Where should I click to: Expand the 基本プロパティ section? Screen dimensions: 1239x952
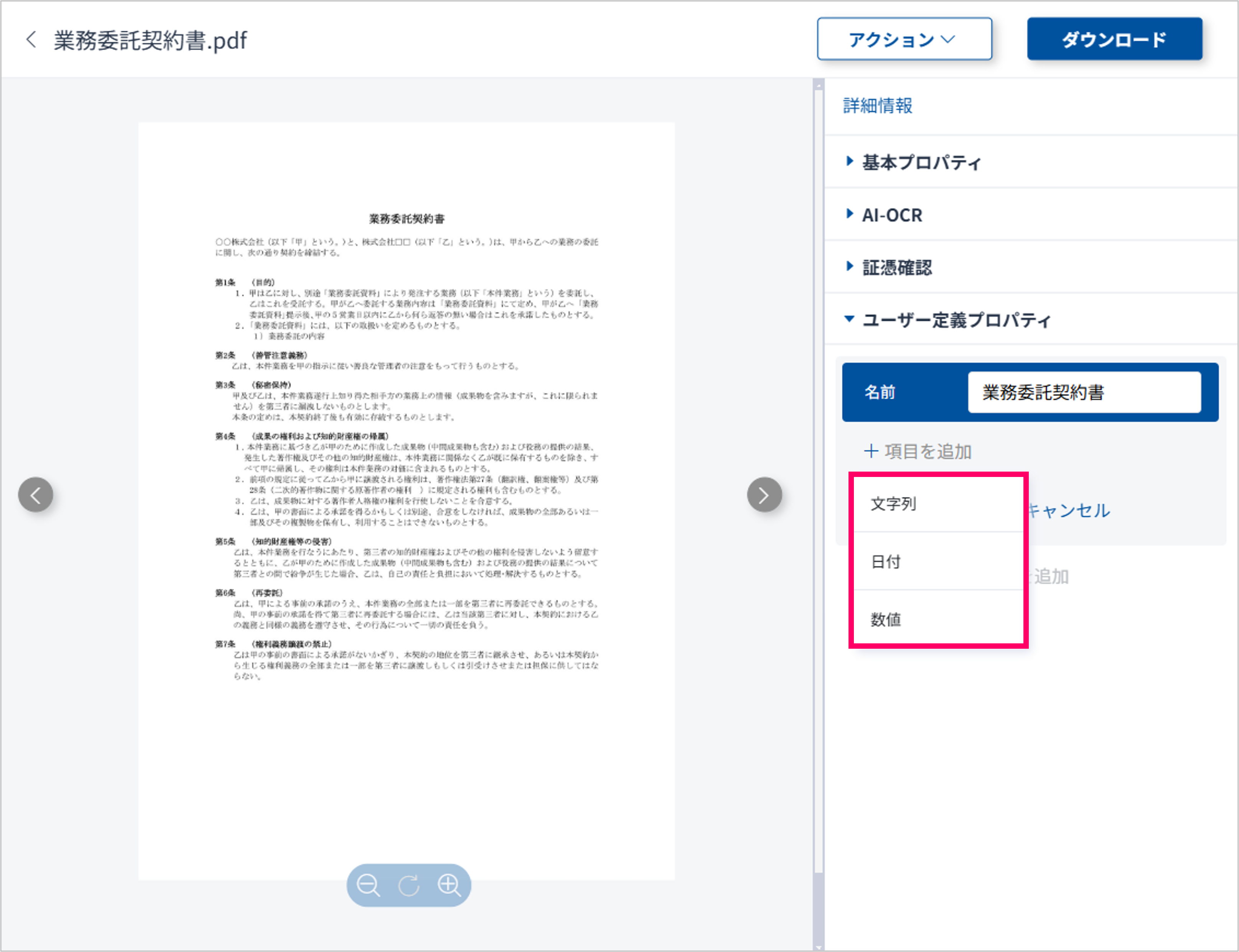(921, 162)
